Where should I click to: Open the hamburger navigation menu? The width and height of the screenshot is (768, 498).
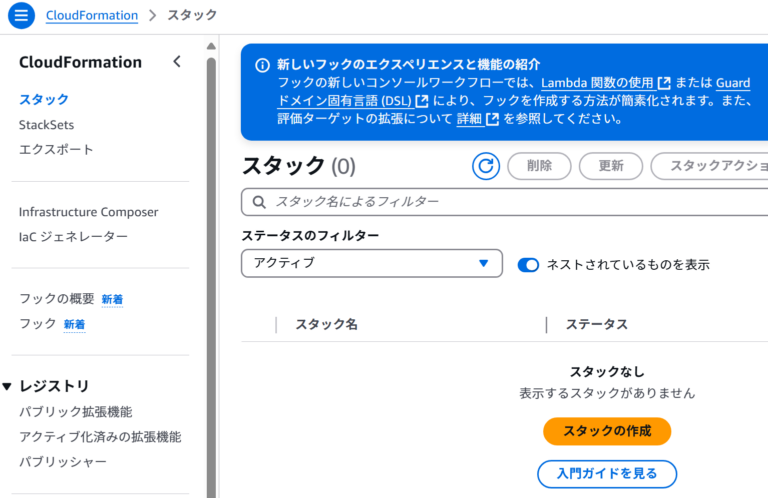pyautogui.click(x=21, y=15)
